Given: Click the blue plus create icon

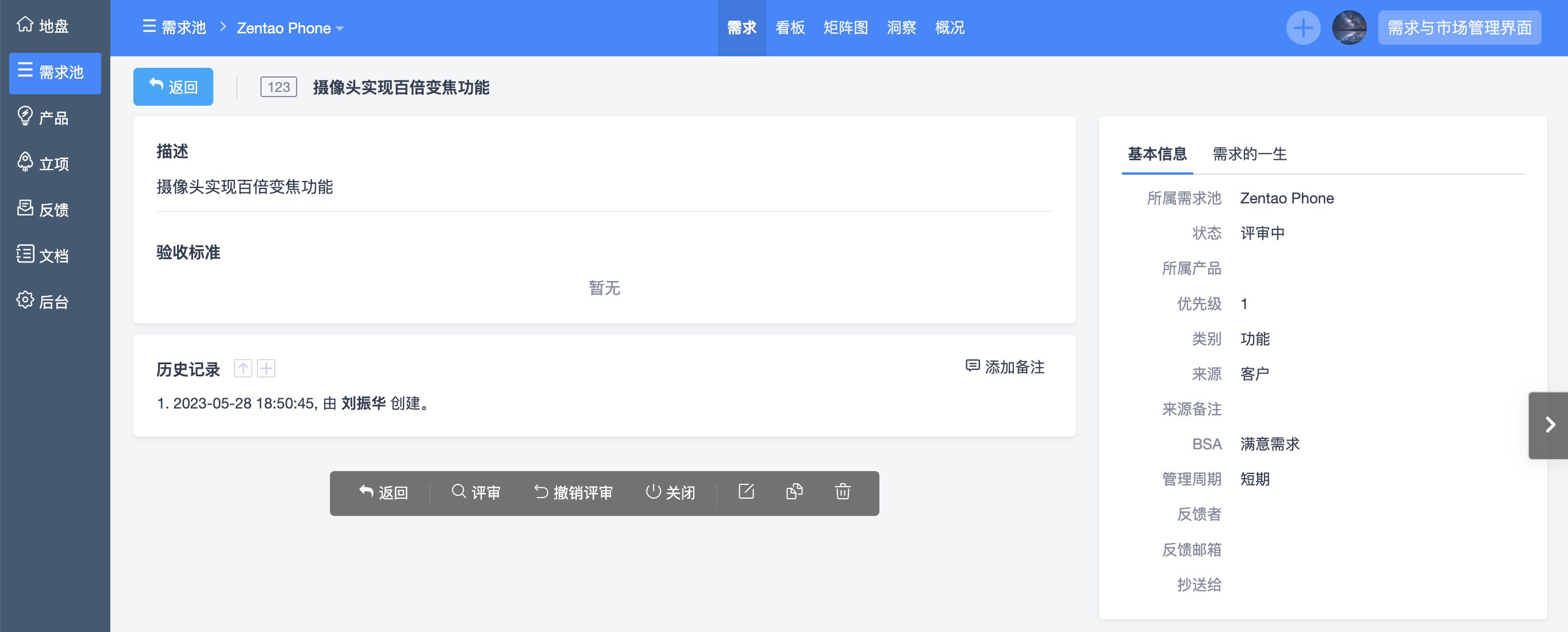Looking at the screenshot, I should point(1302,28).
